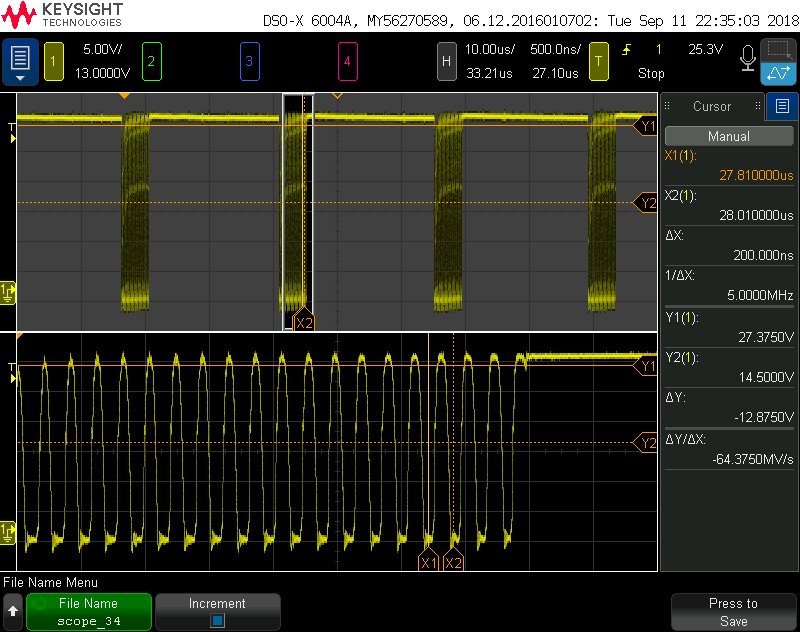Click the trigger level value 25.3V

(706, 49)
